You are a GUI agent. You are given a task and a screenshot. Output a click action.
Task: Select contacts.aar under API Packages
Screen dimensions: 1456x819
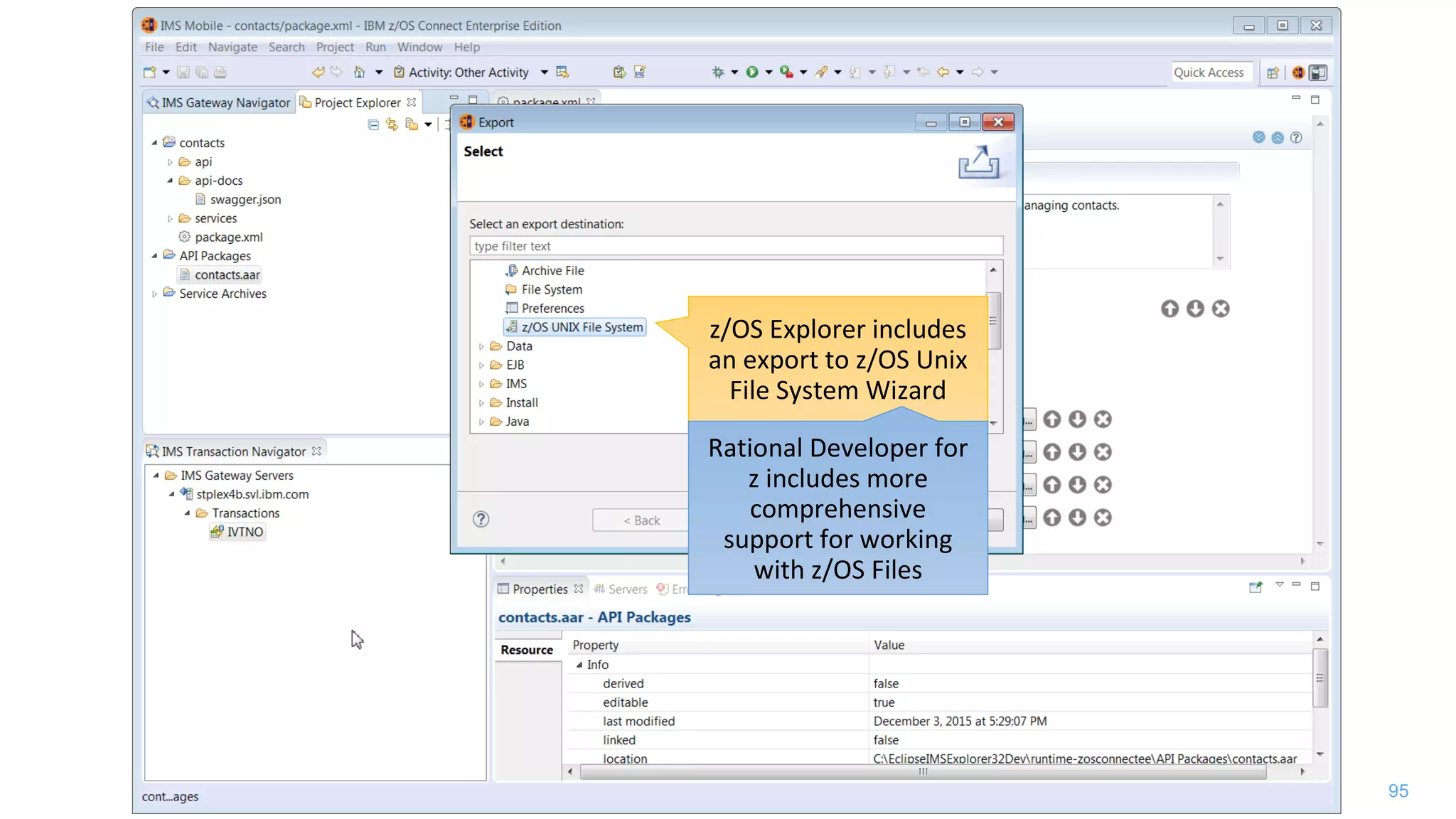click(220, 274)
